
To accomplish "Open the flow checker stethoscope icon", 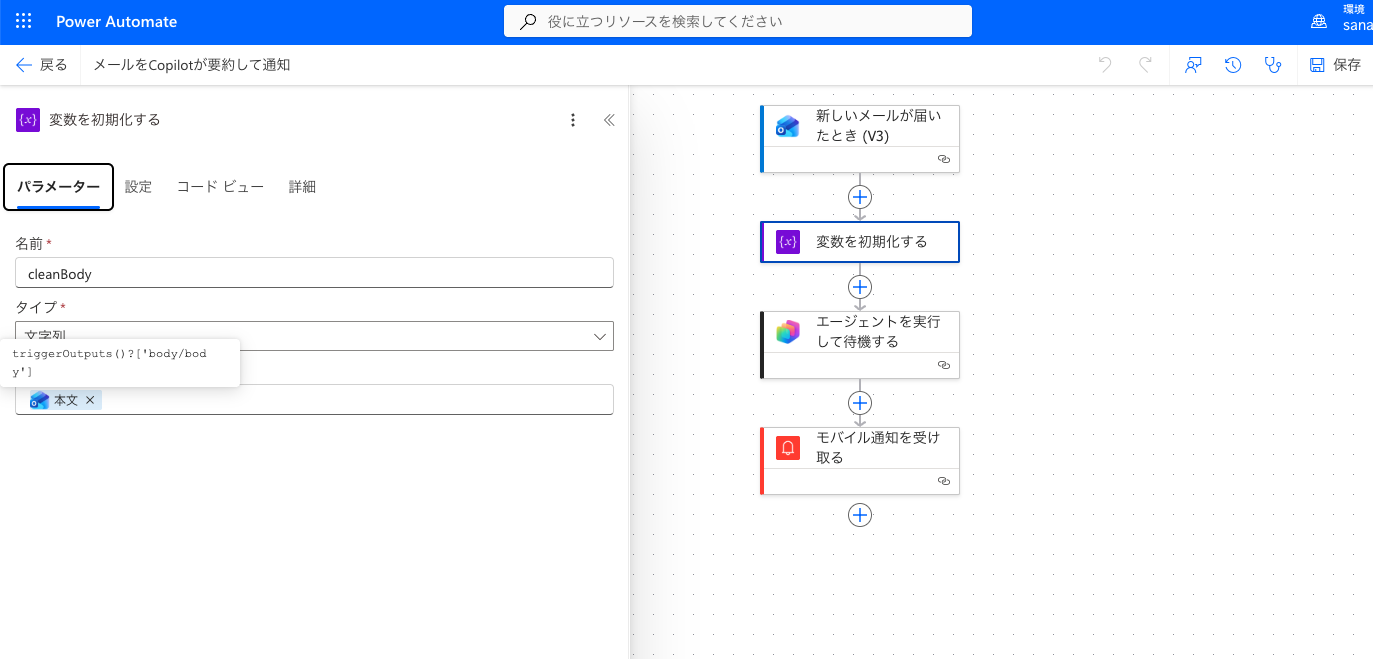I will tap(1272, 65).
